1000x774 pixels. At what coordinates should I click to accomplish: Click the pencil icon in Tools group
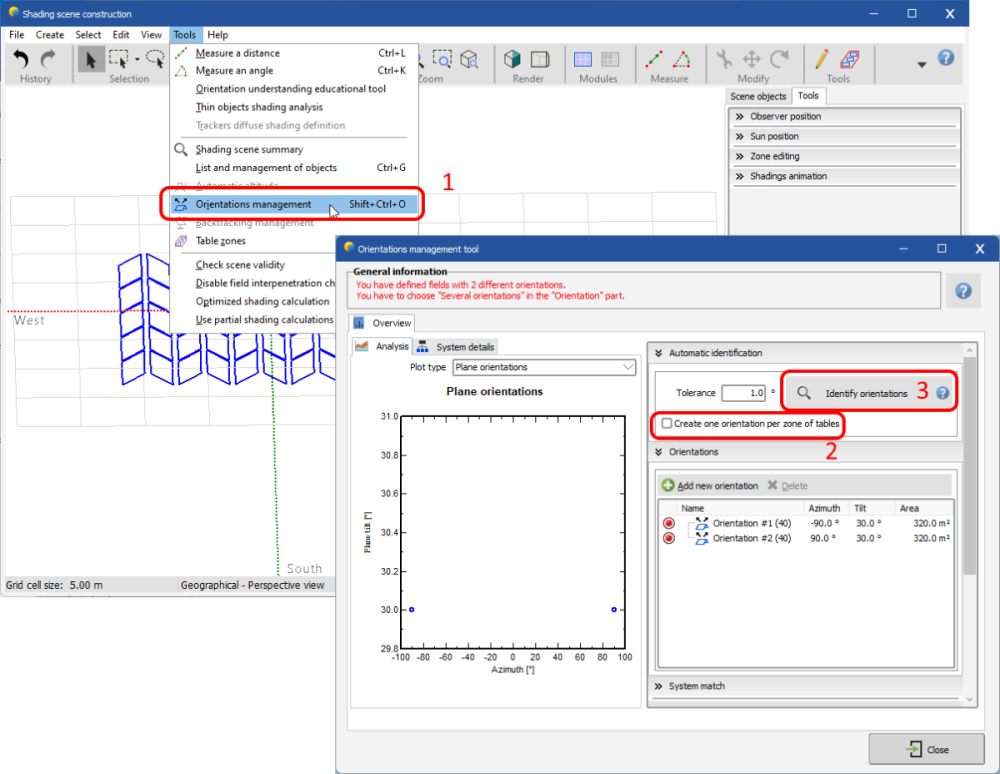tap(823, 60)
